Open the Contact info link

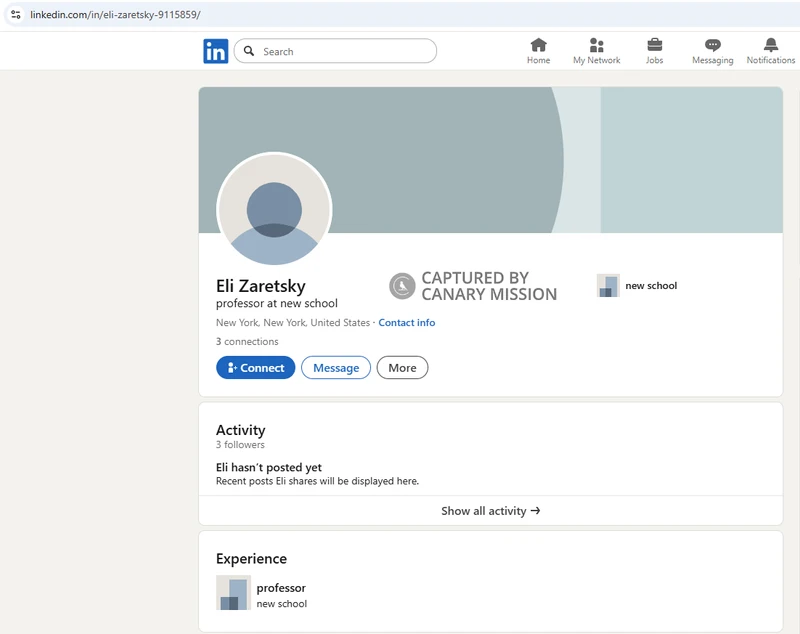pyautogui.click(x=407, y=323)
